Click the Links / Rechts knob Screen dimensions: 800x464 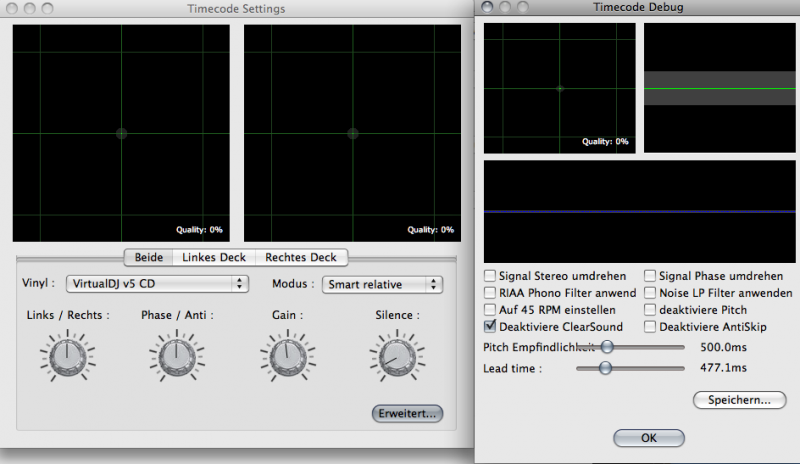click(67, 354)
